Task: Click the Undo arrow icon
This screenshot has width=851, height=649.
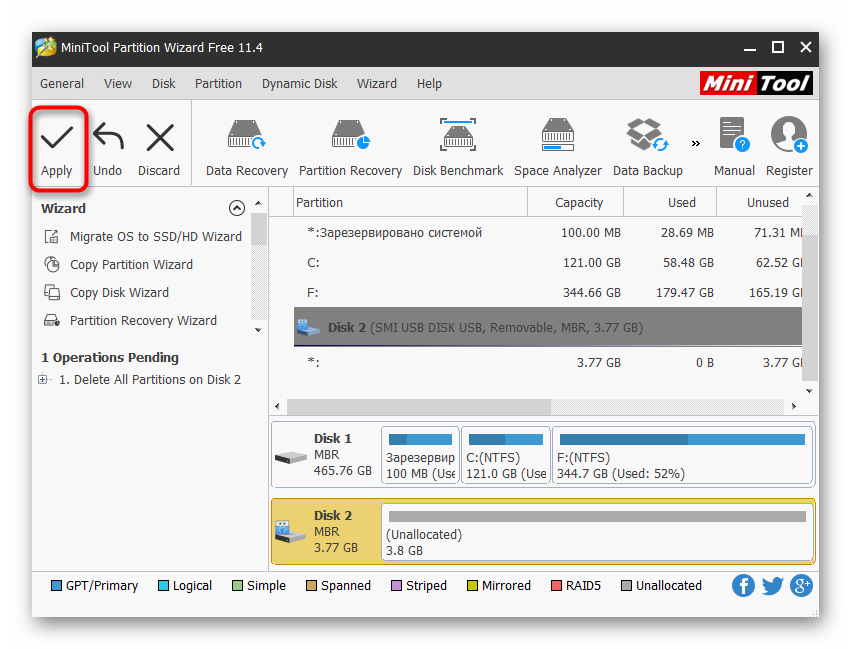Action: tap(107, 138)
